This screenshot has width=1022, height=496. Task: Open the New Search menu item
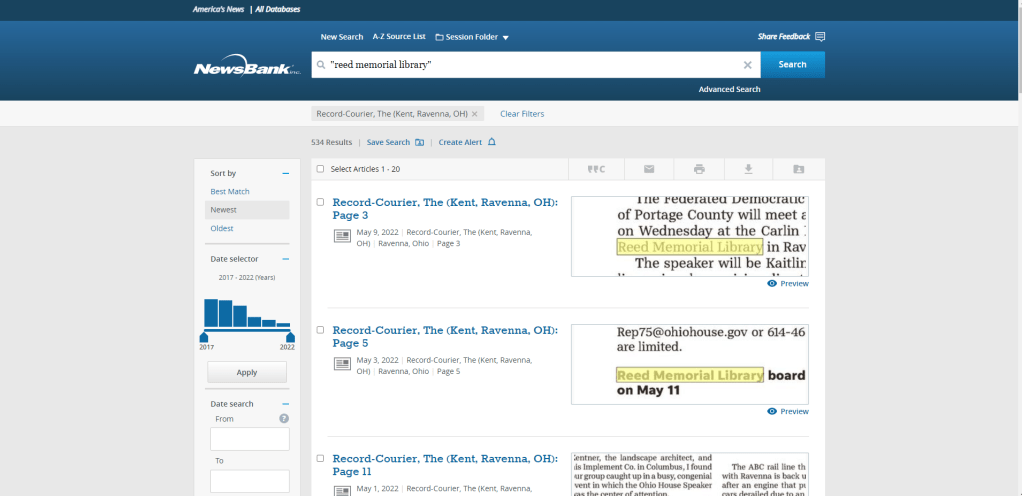(342, 37)
